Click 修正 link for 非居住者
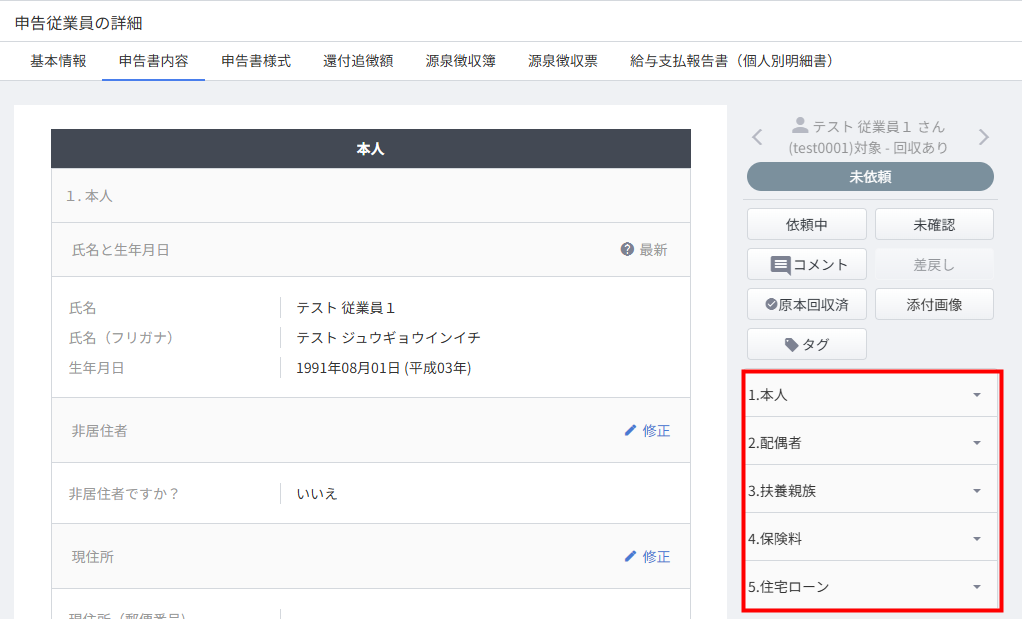 coord(647,431)
